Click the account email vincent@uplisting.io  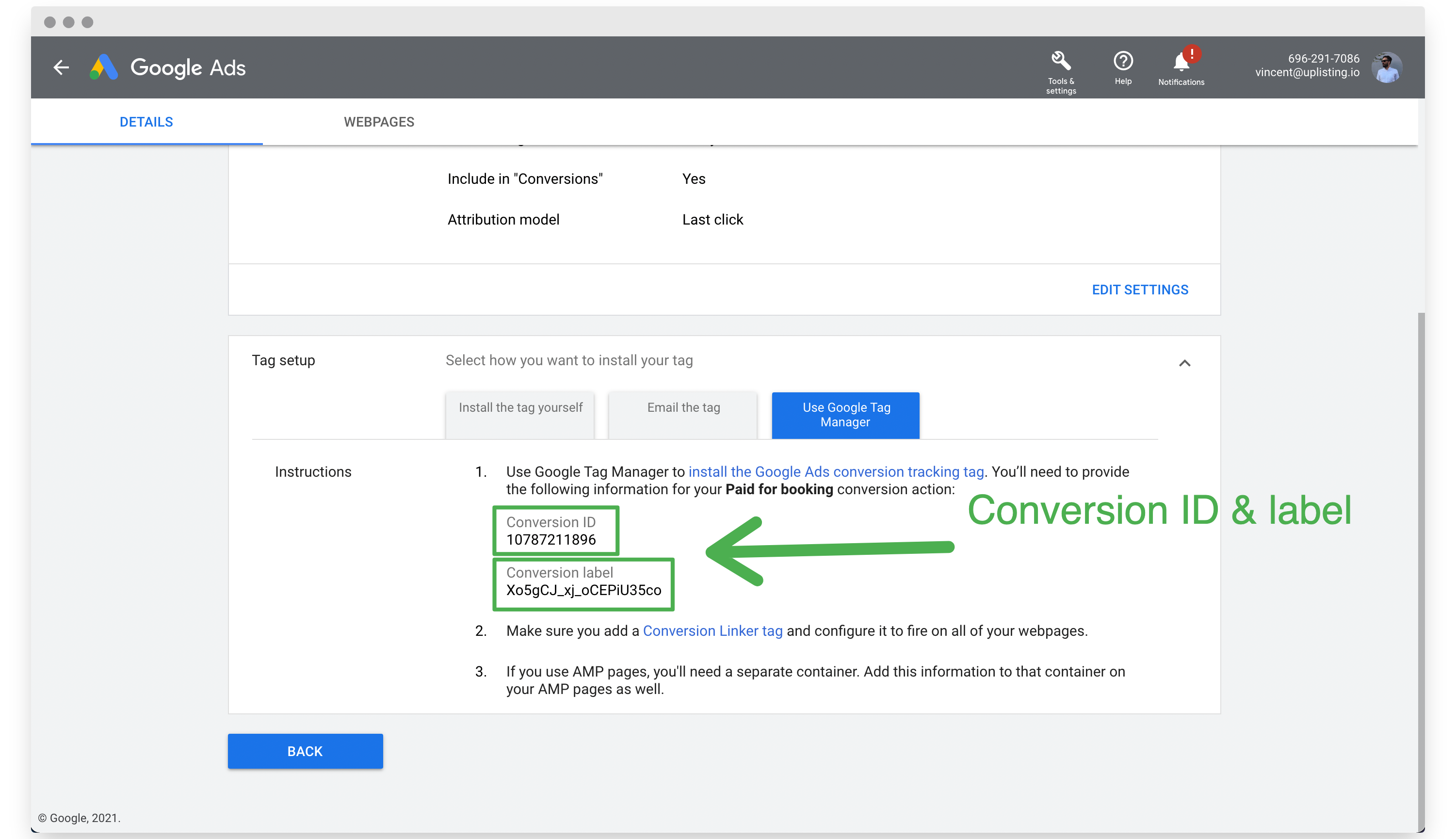click(x=1308, y=73)
